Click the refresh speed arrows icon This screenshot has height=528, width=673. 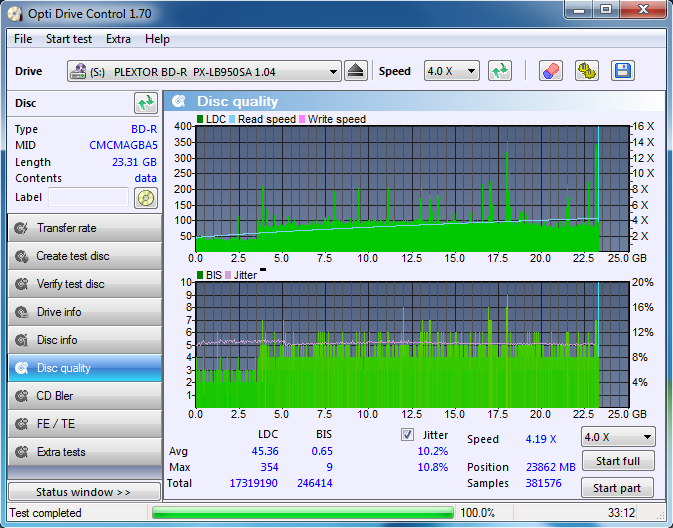pyautogui.click(x=500, y=71)
